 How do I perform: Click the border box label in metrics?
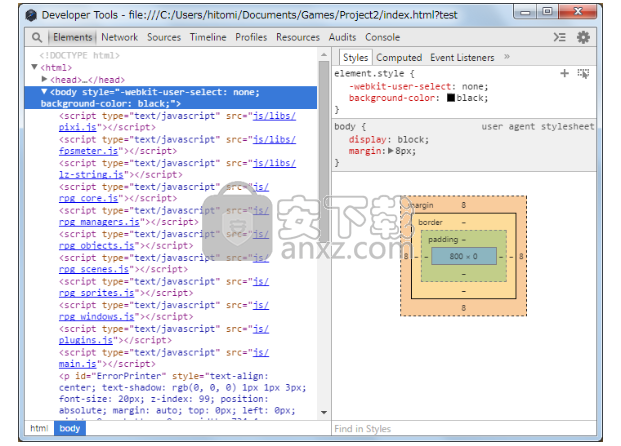click(x=430, y=222)
